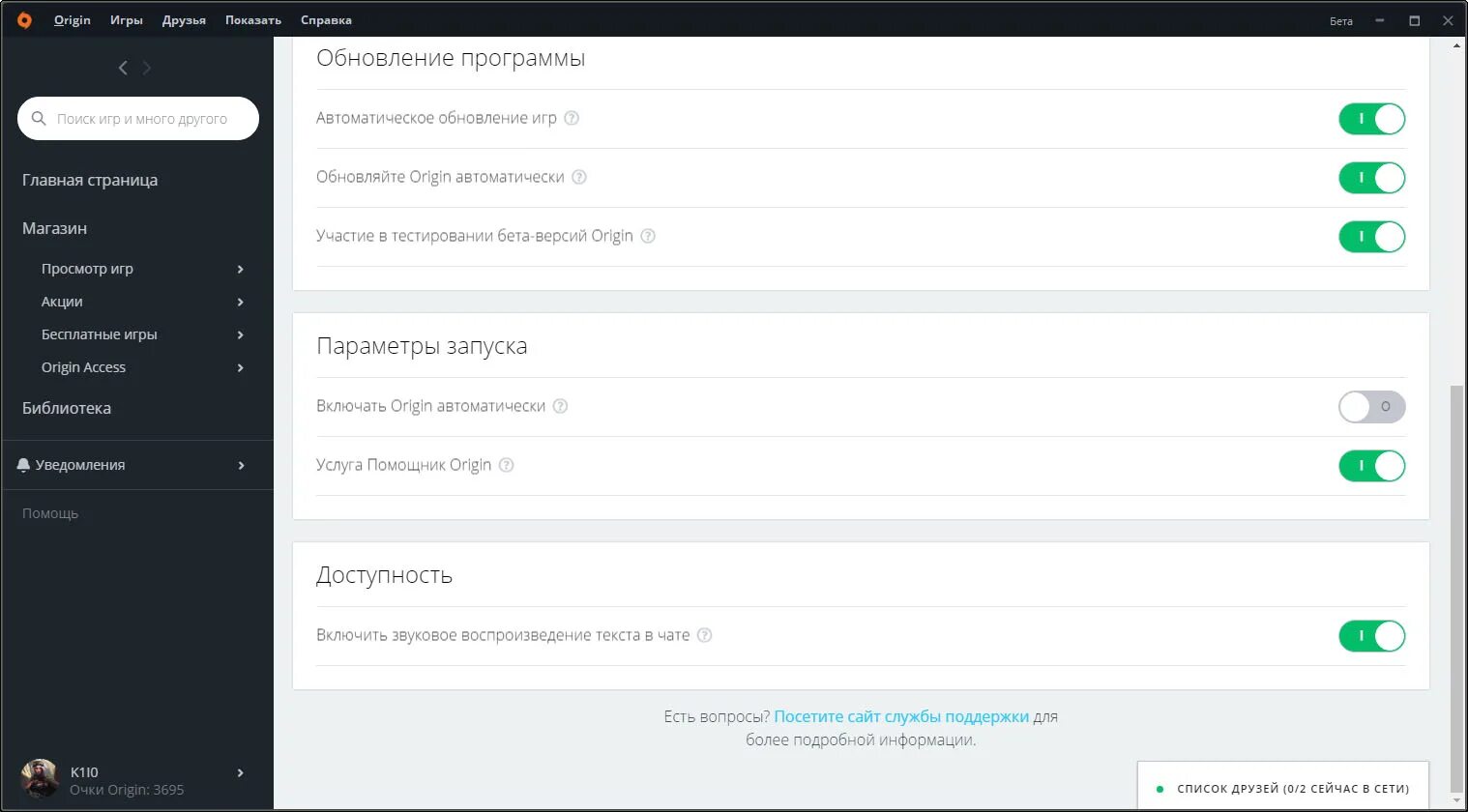
Task: Click the search magnifier icon
Action: [x=39, y=118]
